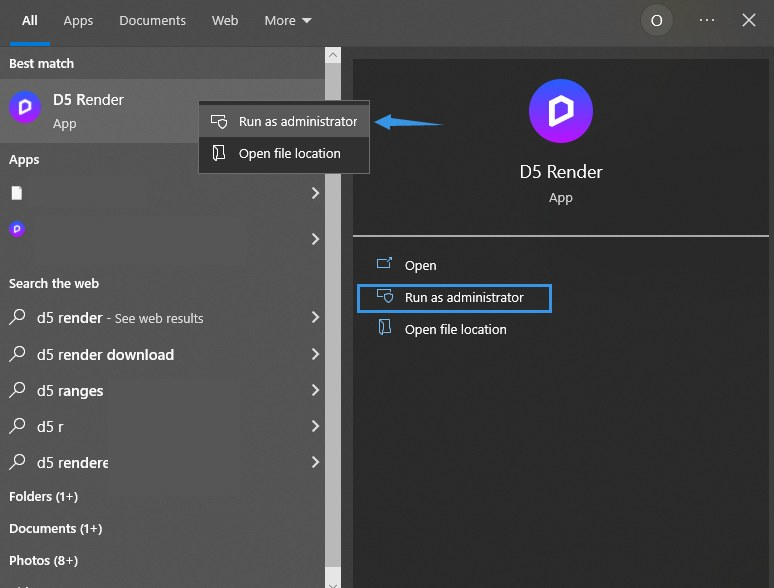
Task: Expand 'd5 ranges' suggestion arrow
Action: pyautogui.click(x=315, y=390)
